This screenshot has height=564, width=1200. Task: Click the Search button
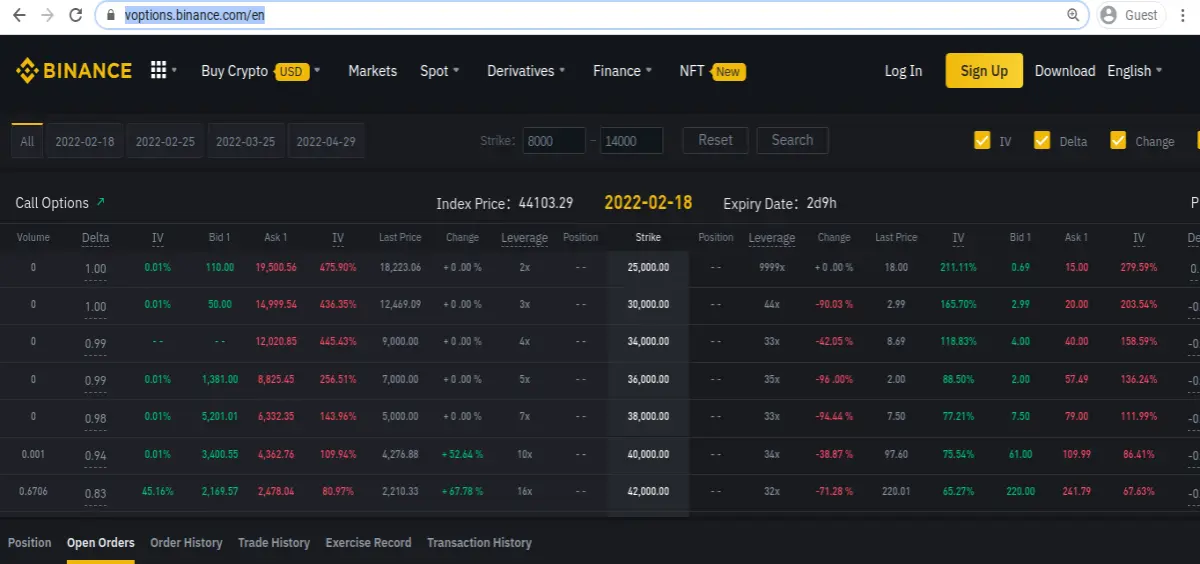pos(792,140)
